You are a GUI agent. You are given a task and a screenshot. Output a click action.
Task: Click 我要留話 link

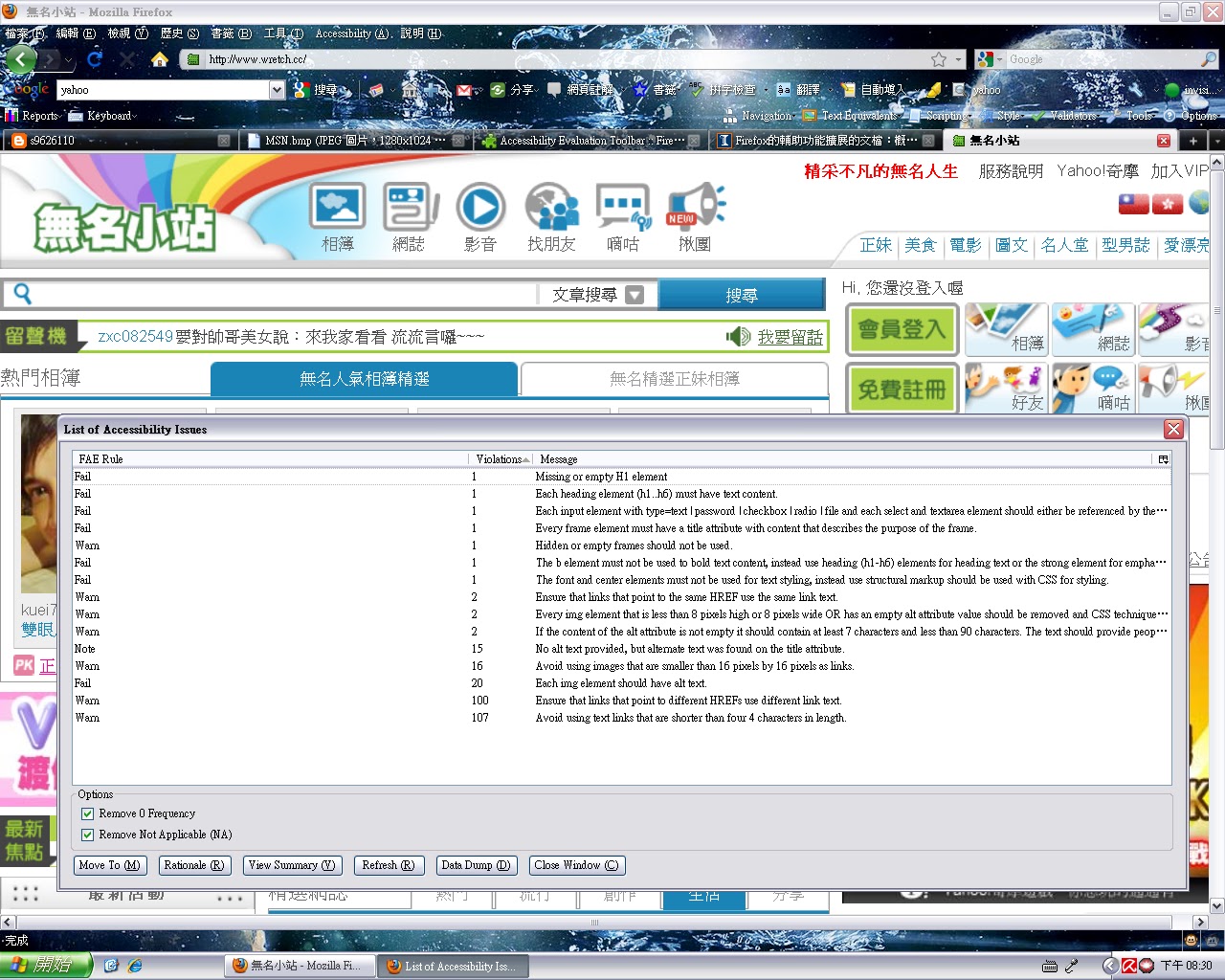(x=790, y=337)
